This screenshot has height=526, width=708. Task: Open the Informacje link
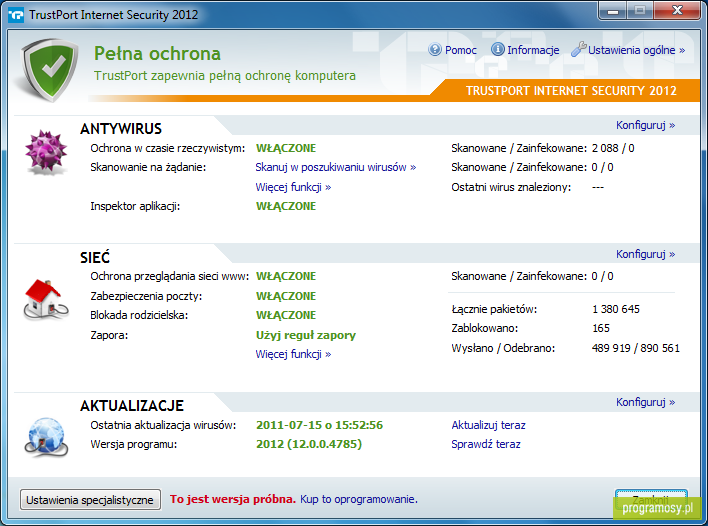pos(533,50)
